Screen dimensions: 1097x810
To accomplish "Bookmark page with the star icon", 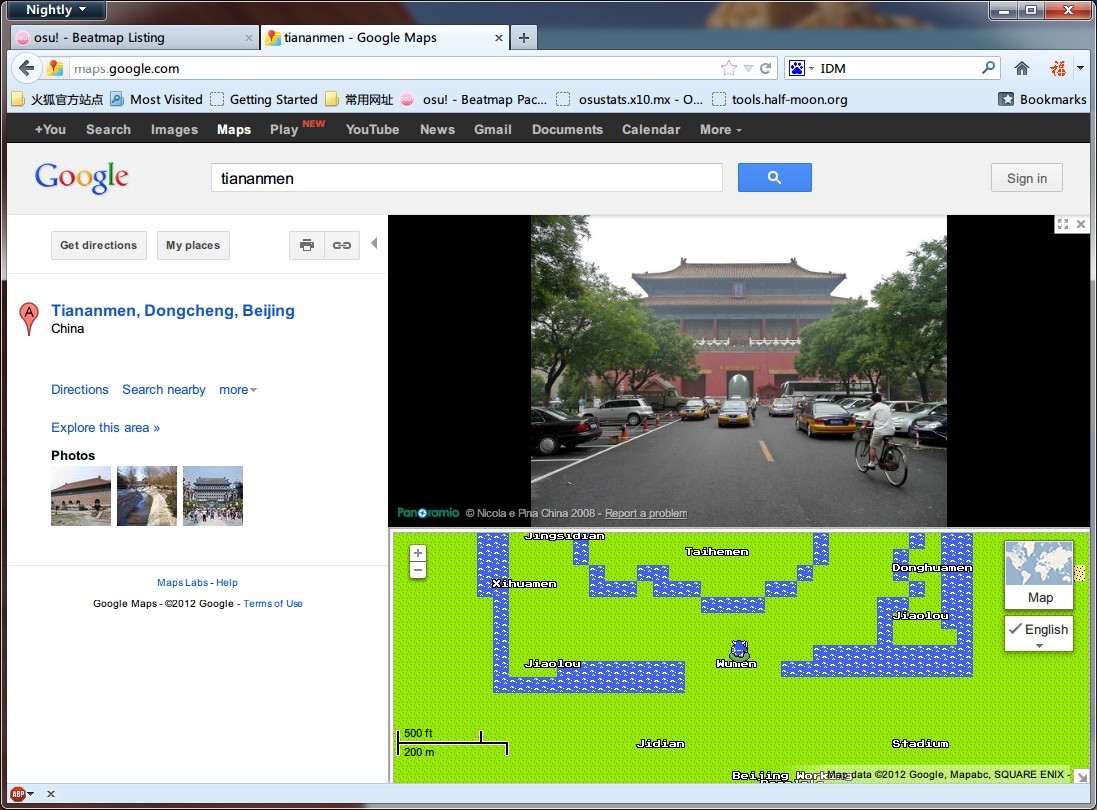I will 728,68.
